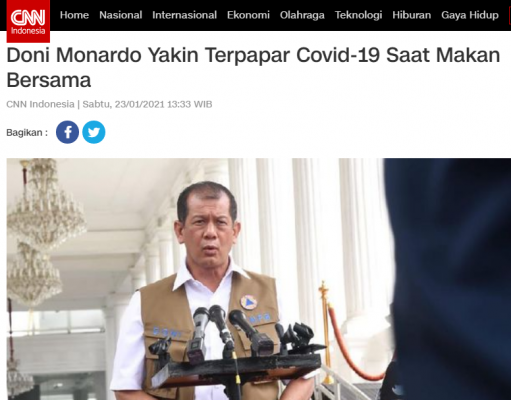Open the article photo of Doni Monardo
The width and height of the screenshot is (511, 400).
click(x=259, y=279)
